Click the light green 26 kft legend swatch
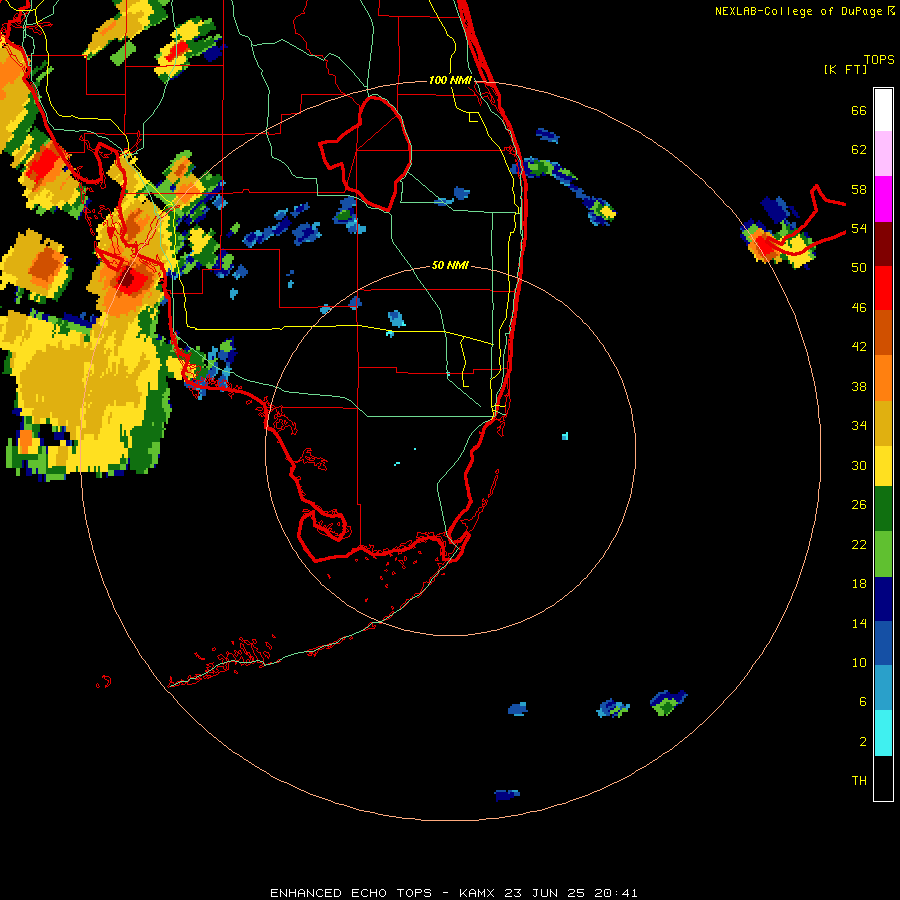The height and width of the screenshot is (900, 900). click(x=883, y=554)
